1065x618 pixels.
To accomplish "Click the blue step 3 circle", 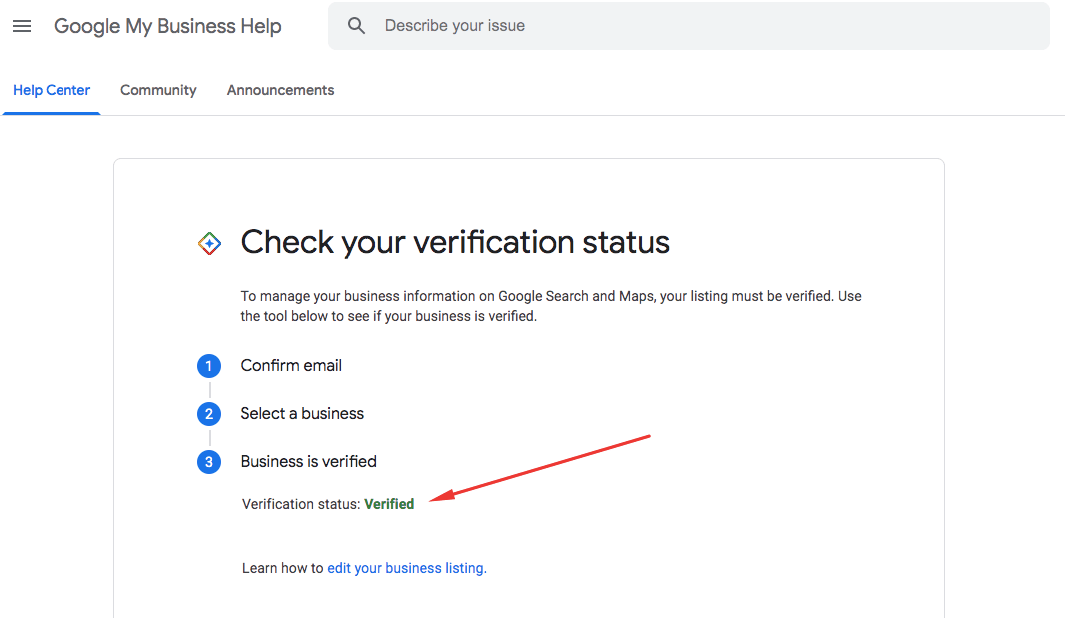I will click(x=209, y=461).
